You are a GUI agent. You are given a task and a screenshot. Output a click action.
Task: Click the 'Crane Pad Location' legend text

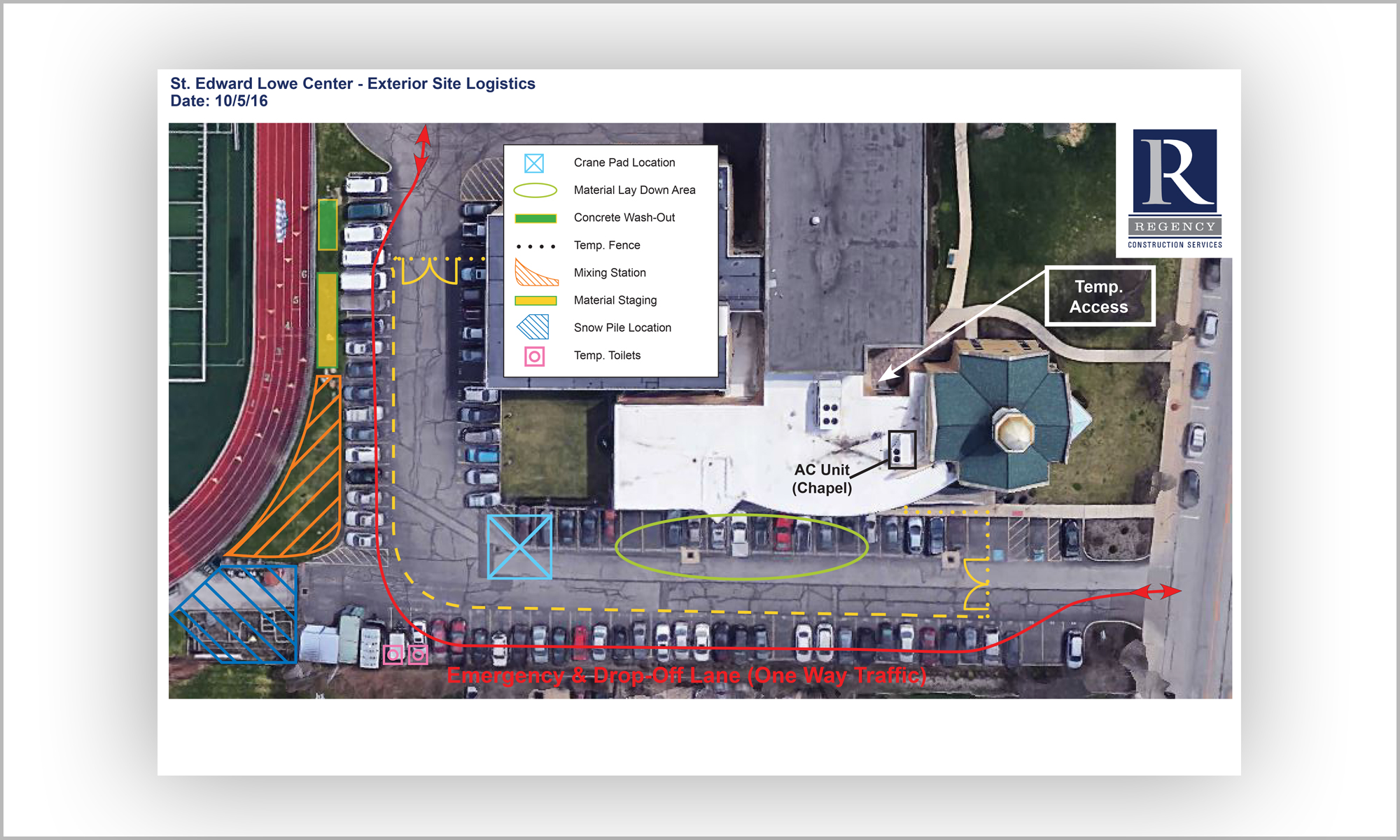(x=624, y=162)
